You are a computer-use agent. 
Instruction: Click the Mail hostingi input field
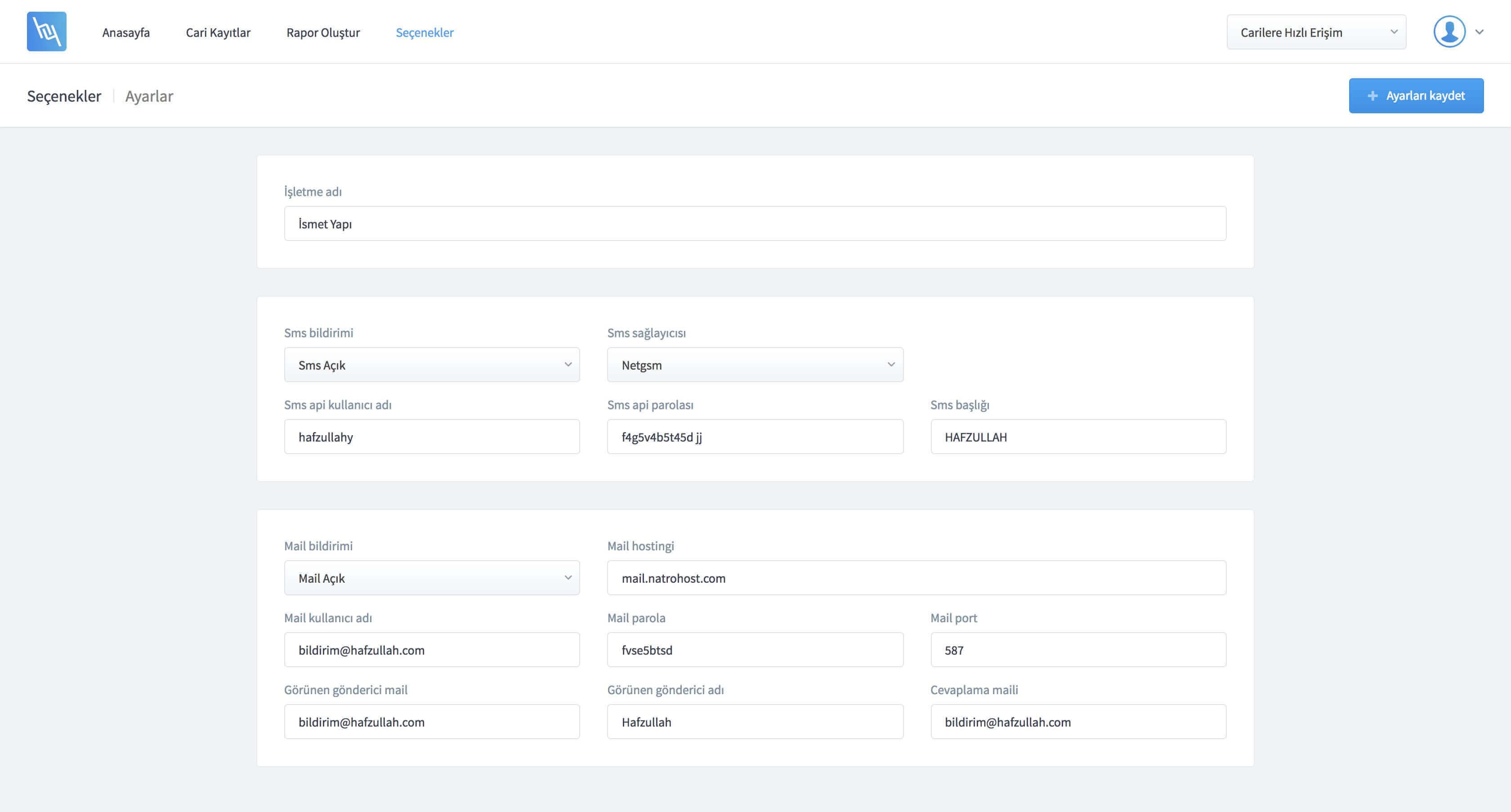(x=916, y=577)
